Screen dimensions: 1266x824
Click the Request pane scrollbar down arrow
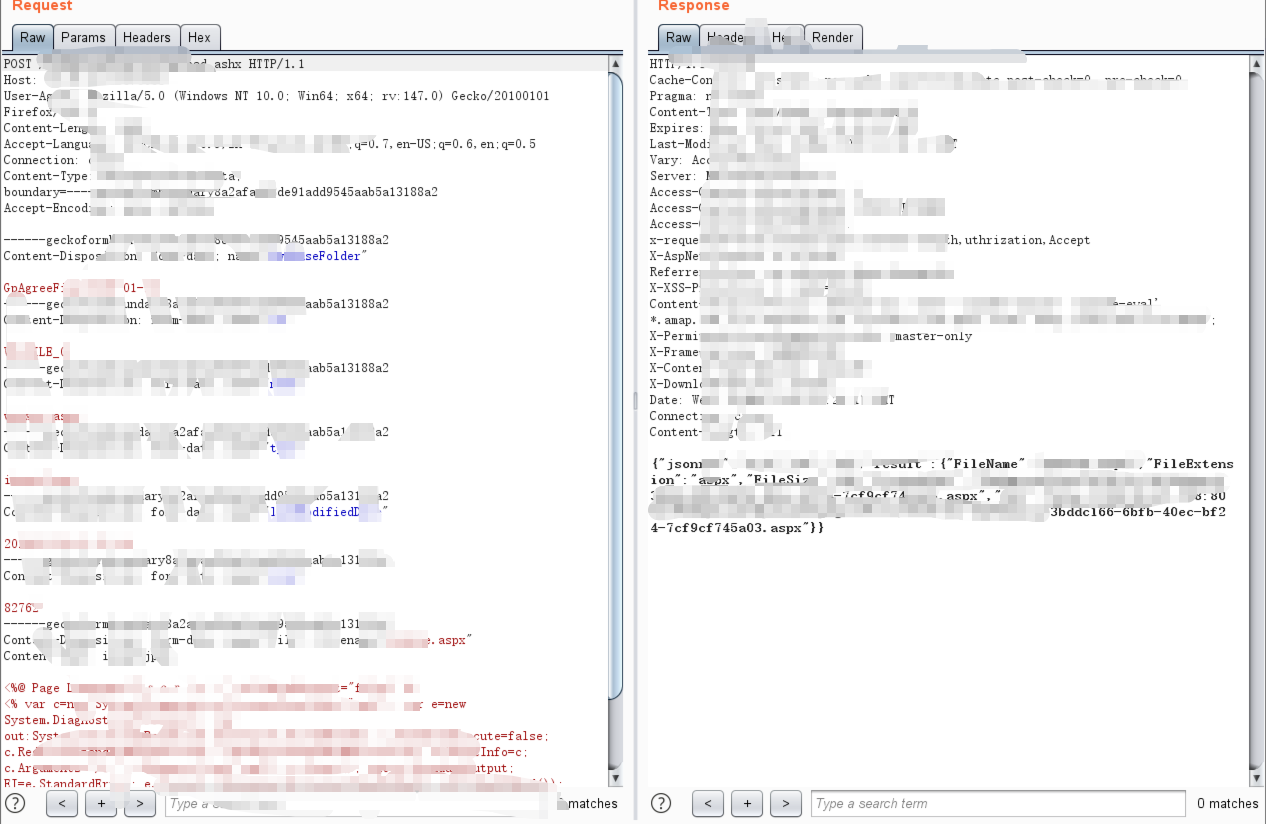(616, 778)
